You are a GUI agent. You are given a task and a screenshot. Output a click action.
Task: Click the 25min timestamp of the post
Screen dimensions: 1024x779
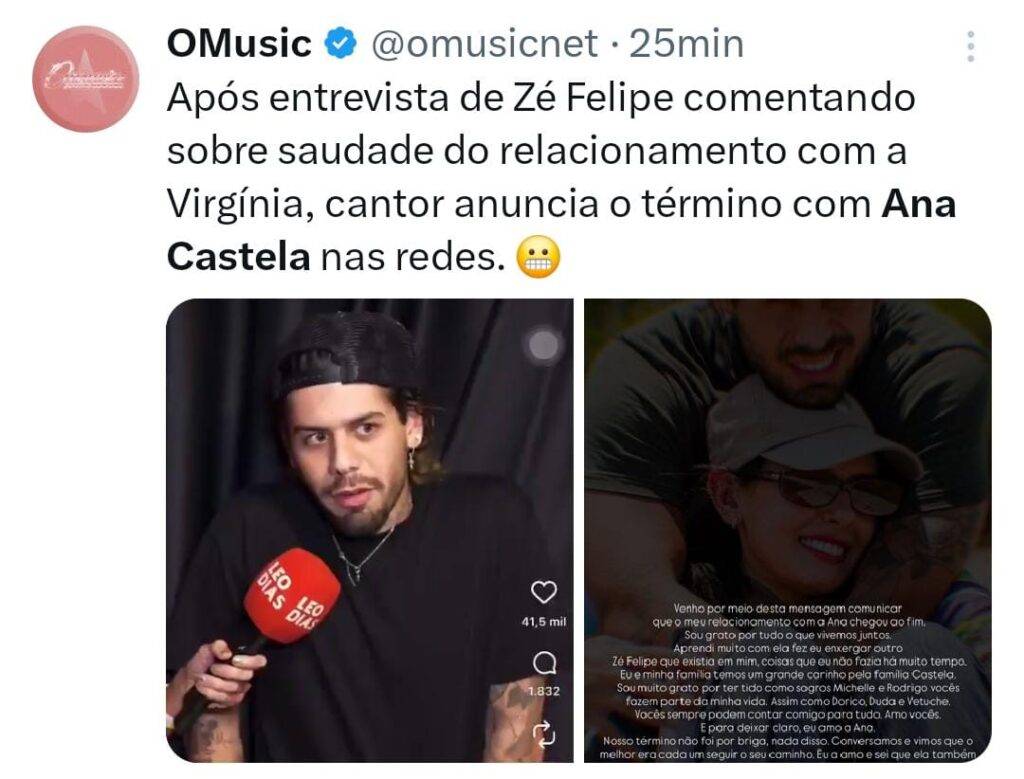(686, 44)
